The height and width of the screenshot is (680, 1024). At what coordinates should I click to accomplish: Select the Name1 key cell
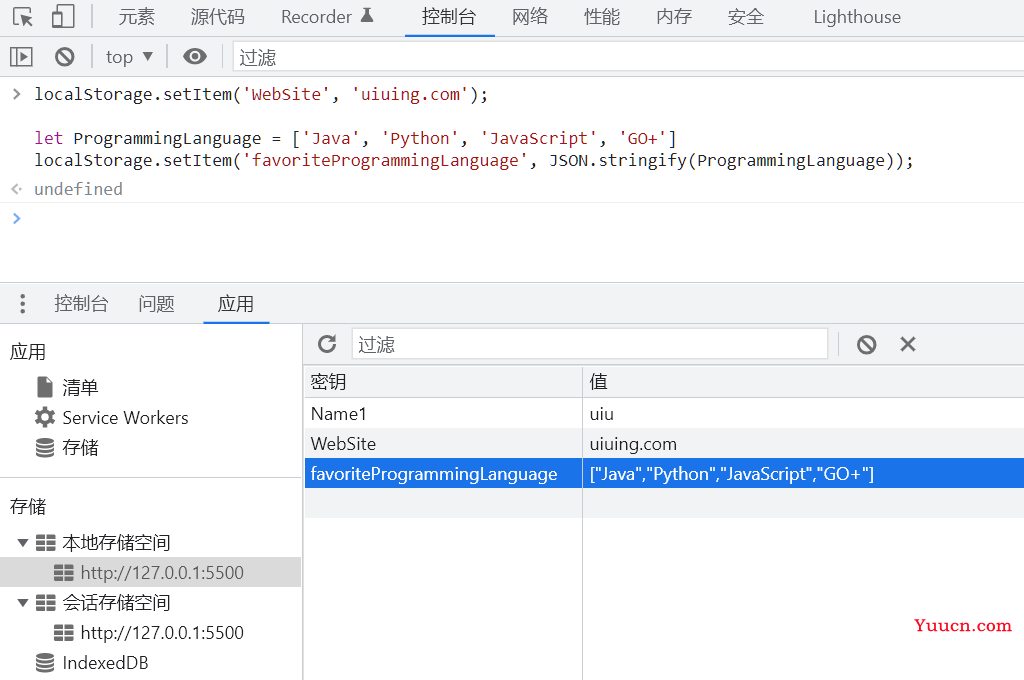(x=443, y=413)
